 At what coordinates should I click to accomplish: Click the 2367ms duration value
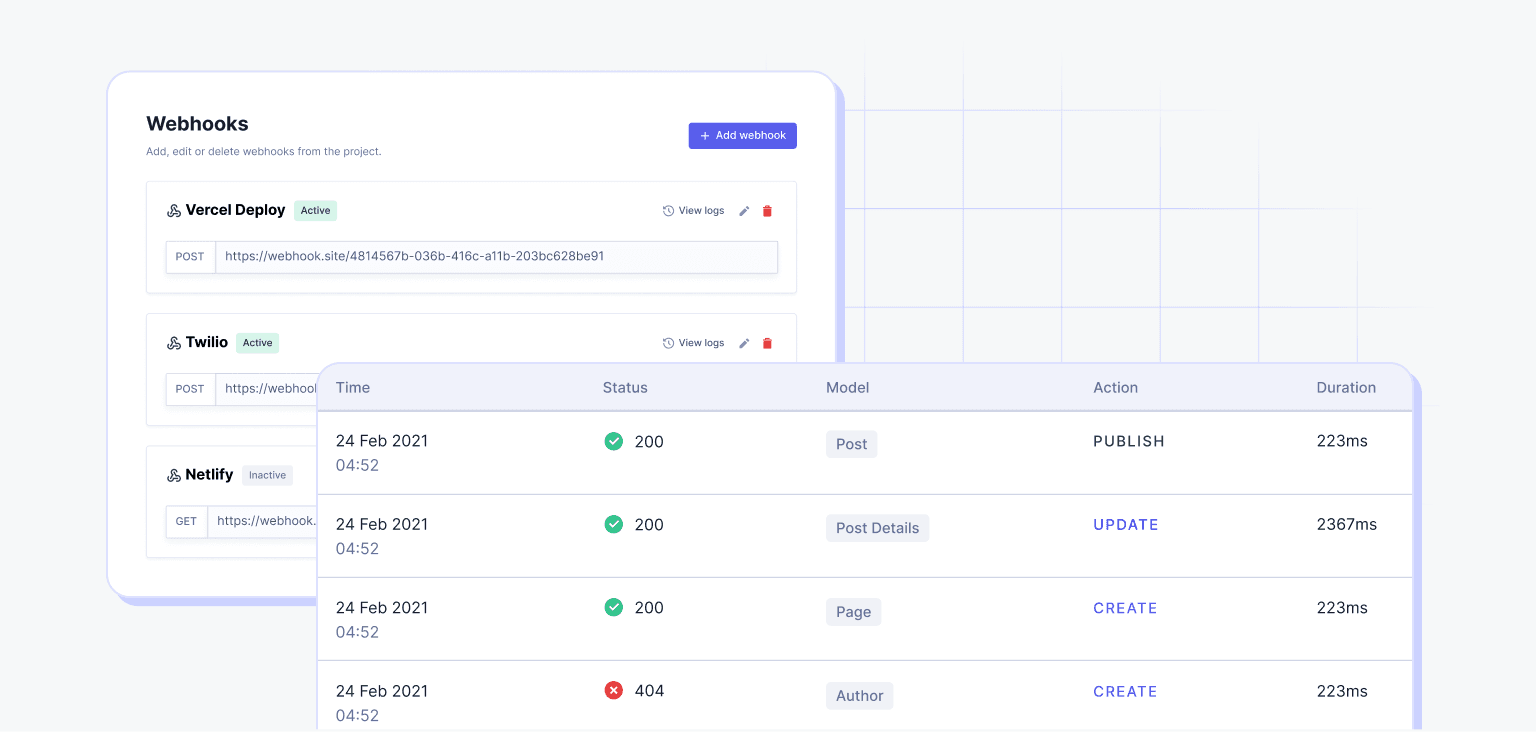pyautogui.click(x=1346, y=525)
